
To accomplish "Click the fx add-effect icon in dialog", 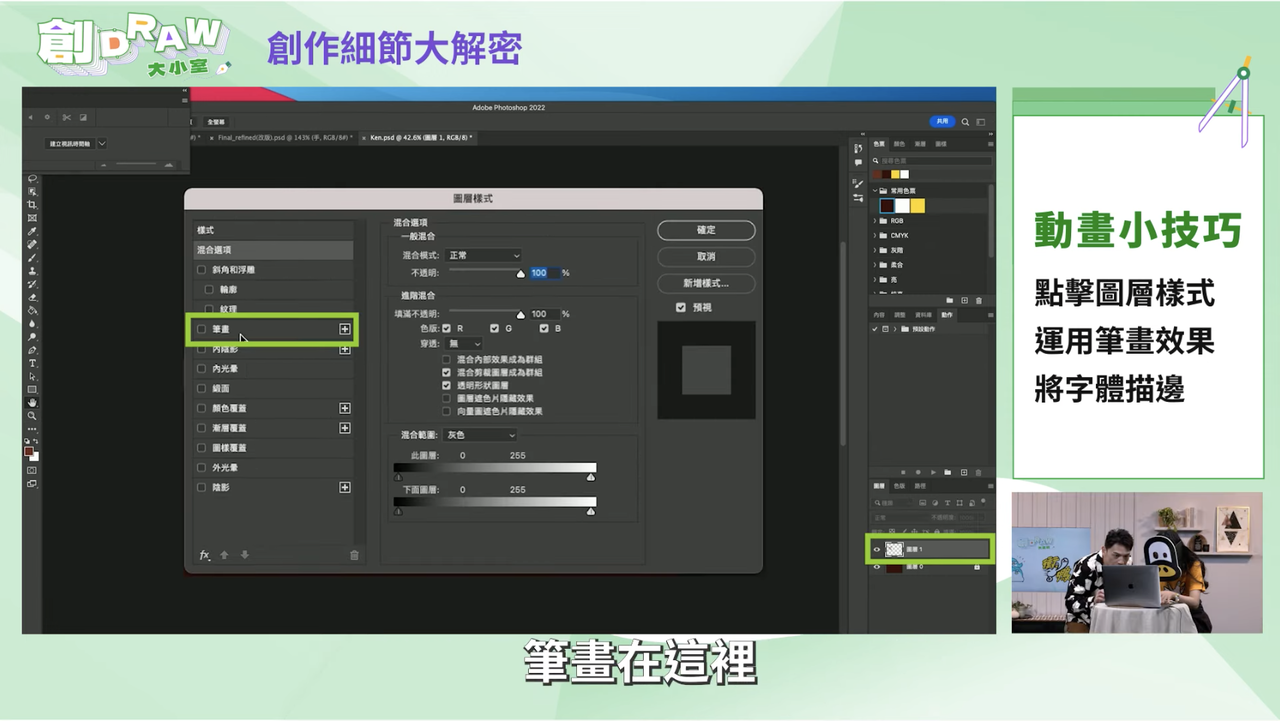I will (204, 555).
